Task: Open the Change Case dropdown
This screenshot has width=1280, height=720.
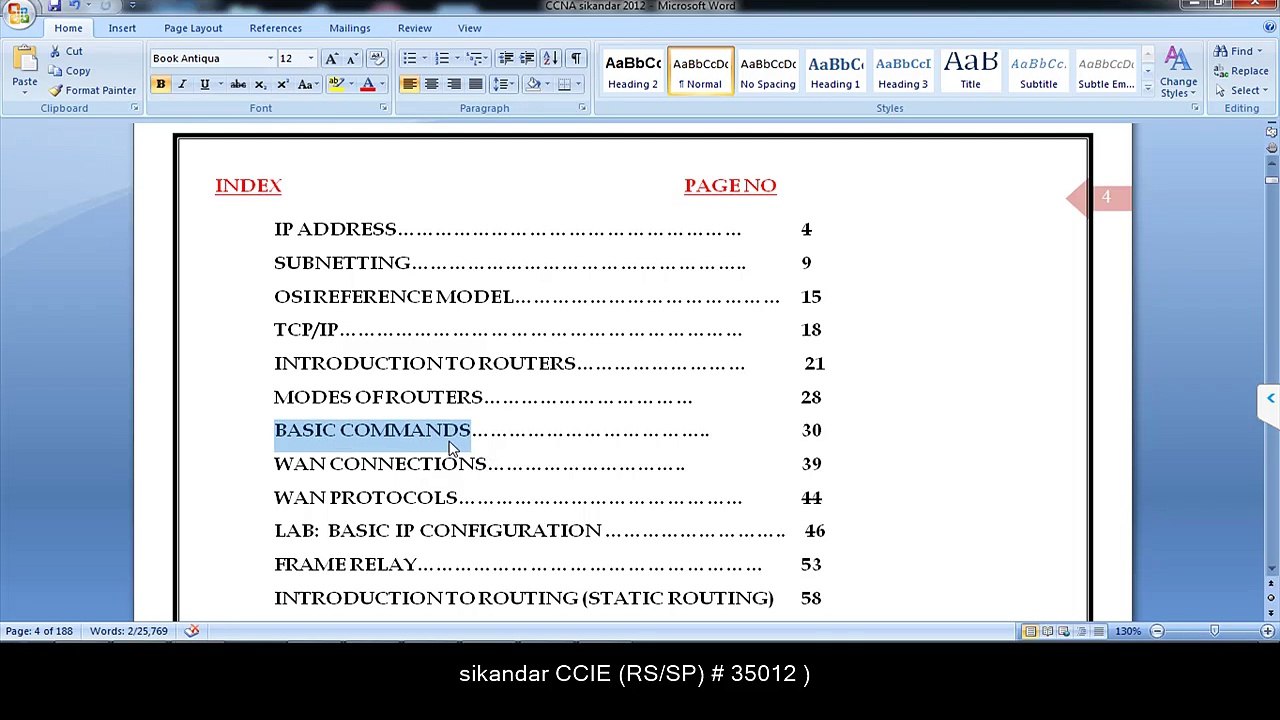Action: pos(309,84)
